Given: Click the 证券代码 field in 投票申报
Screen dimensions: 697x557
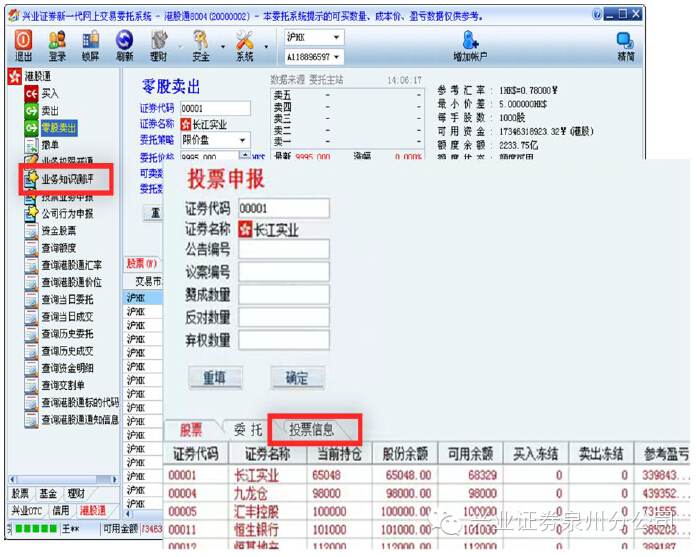Looking at the screenshot, I should [284, 208].
